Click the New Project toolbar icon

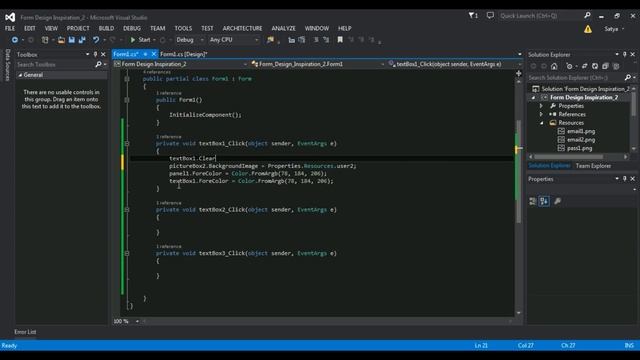pyautogui.click(x=45, y=40)
